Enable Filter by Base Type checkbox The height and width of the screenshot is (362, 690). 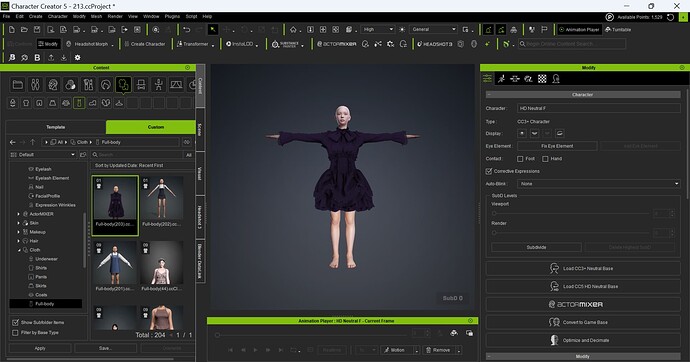click(15, 333)
